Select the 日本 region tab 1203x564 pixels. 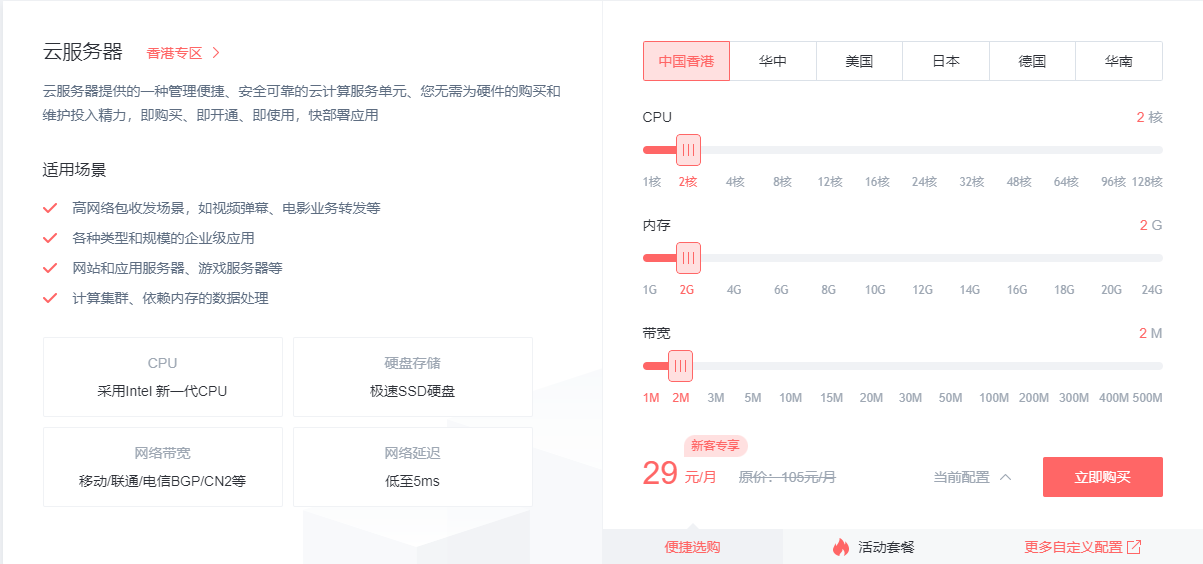[x=946, y=61]
